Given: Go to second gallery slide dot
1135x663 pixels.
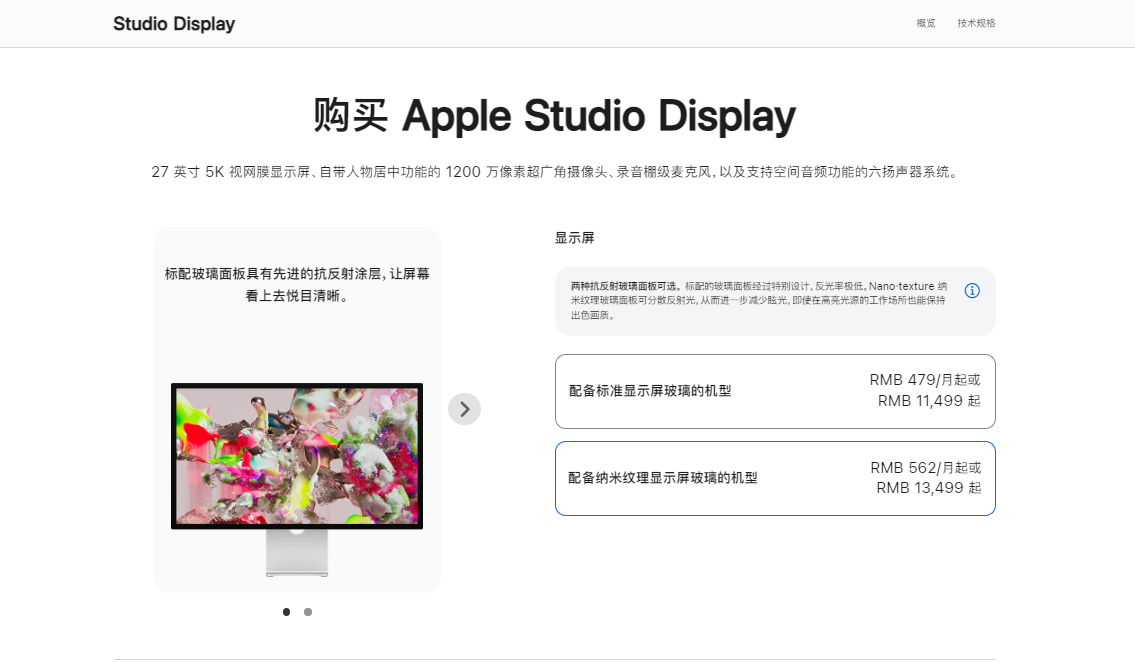Looking at the screenshot, I should click(308, 612).
